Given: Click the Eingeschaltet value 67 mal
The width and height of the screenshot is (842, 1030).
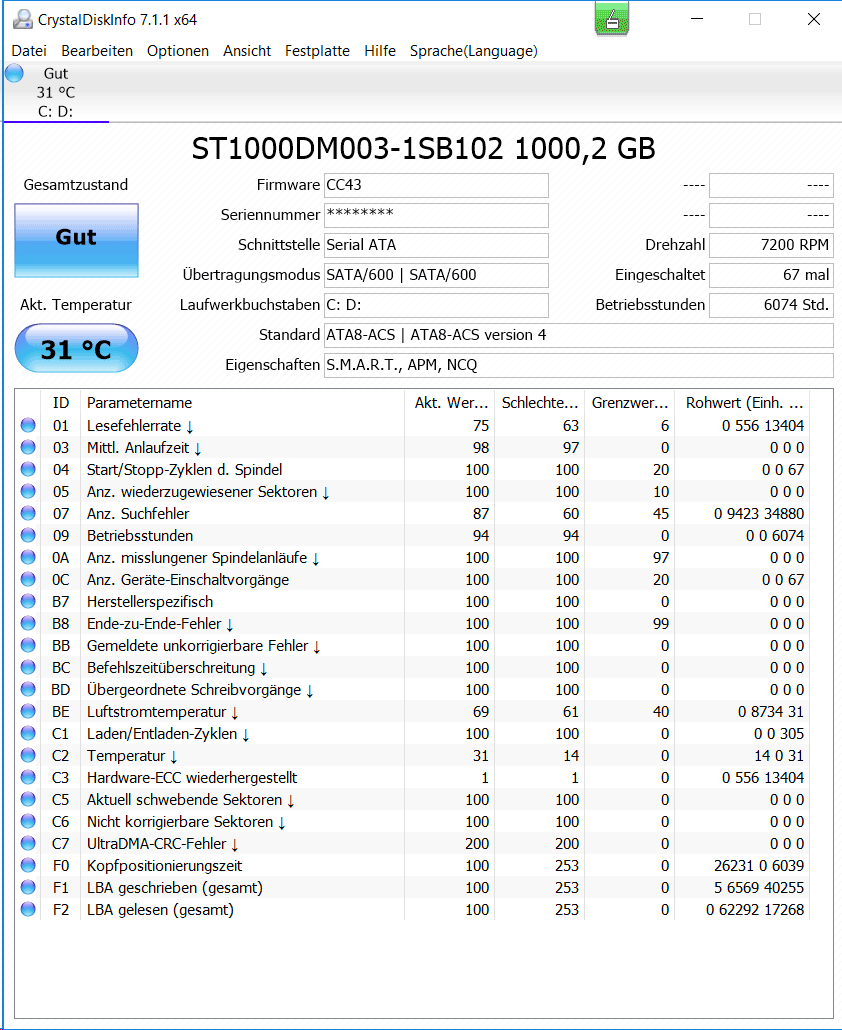Looking at the screenshot, I should [x=771, y=275].
